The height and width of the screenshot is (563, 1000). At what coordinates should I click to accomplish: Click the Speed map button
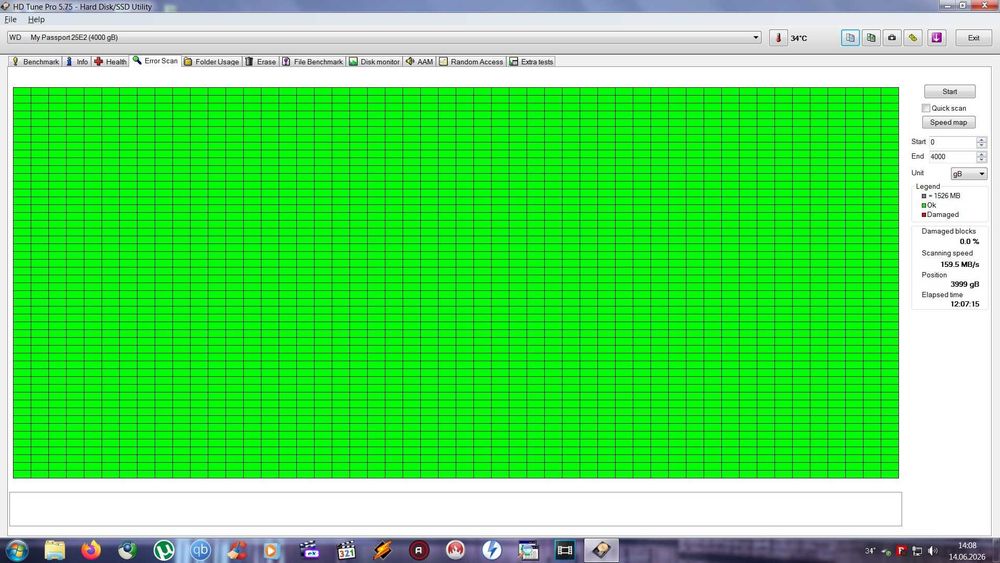948,122
